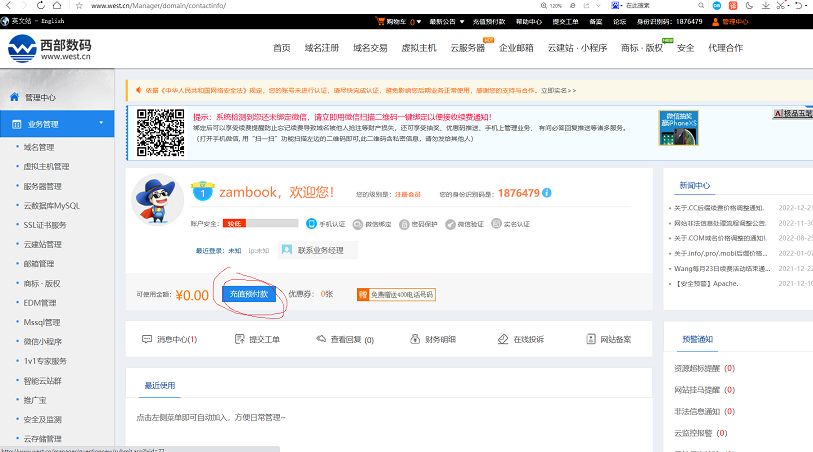This screenshot has height=452, width=813.
Task: Click the browser undo arrow icon
Action: tap(798, 6)
